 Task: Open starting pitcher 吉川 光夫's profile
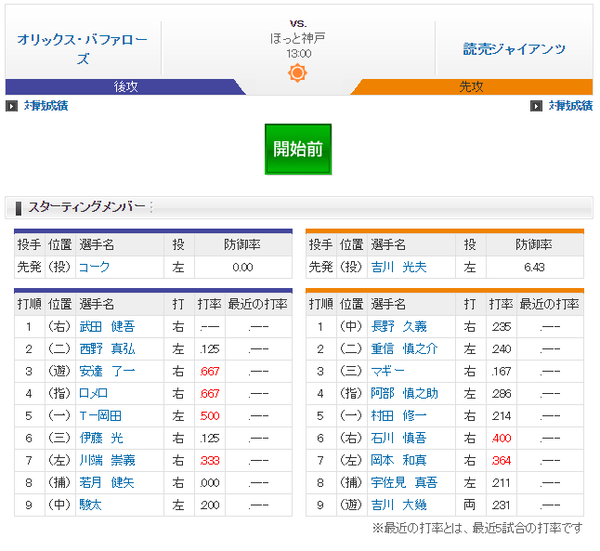coord(398,267)
